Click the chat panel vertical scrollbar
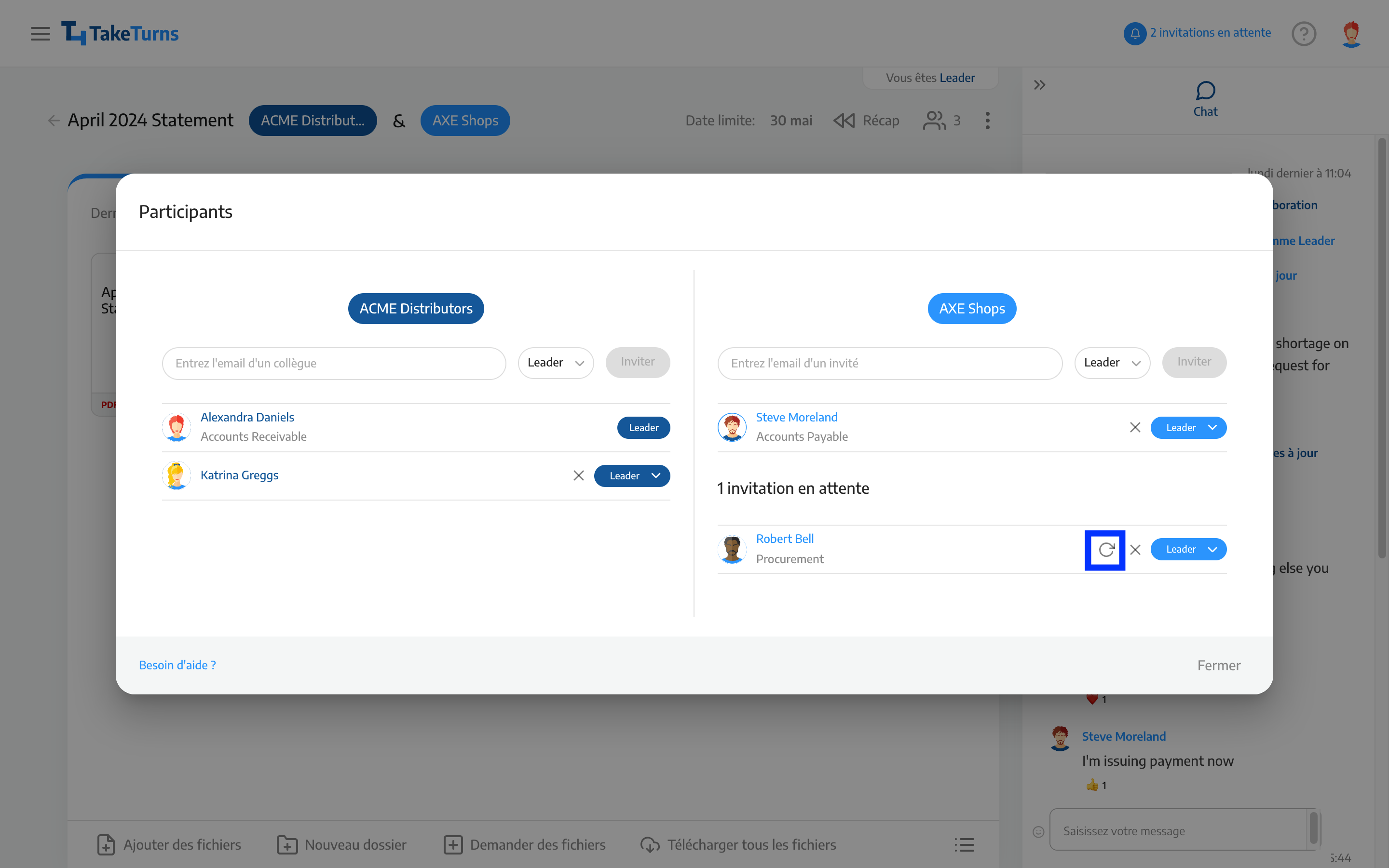Screen dimensions: 1389x868 (1382, 347)
